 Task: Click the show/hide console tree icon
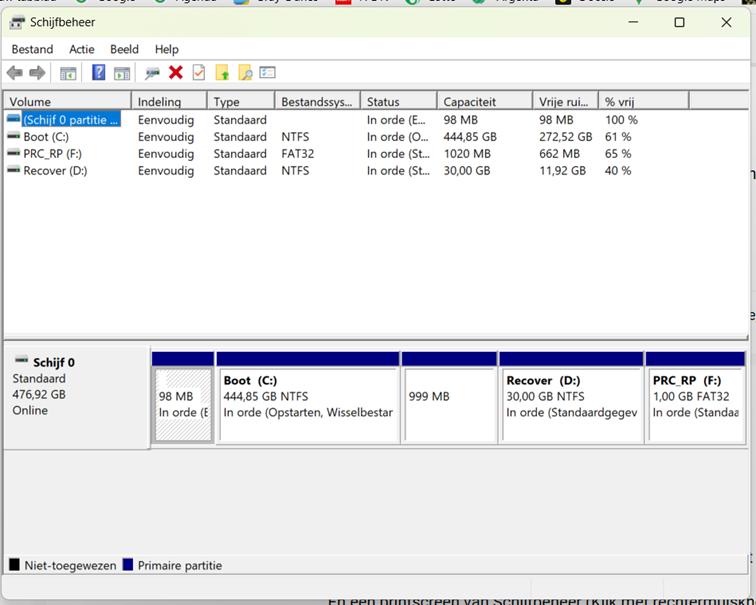pos(68,73)
